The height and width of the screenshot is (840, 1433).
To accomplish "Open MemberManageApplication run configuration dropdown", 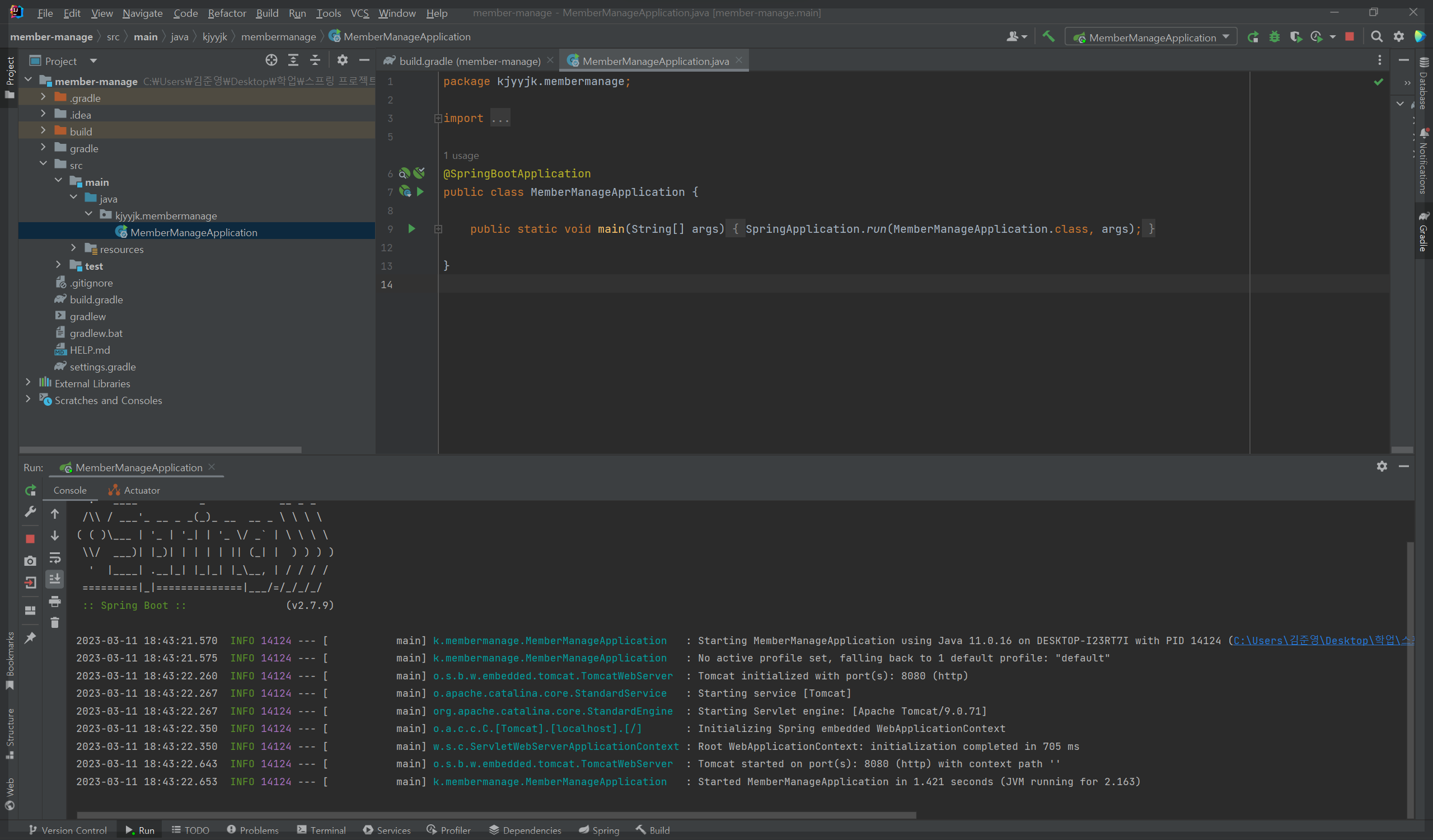I will (x=1151, y=37).
